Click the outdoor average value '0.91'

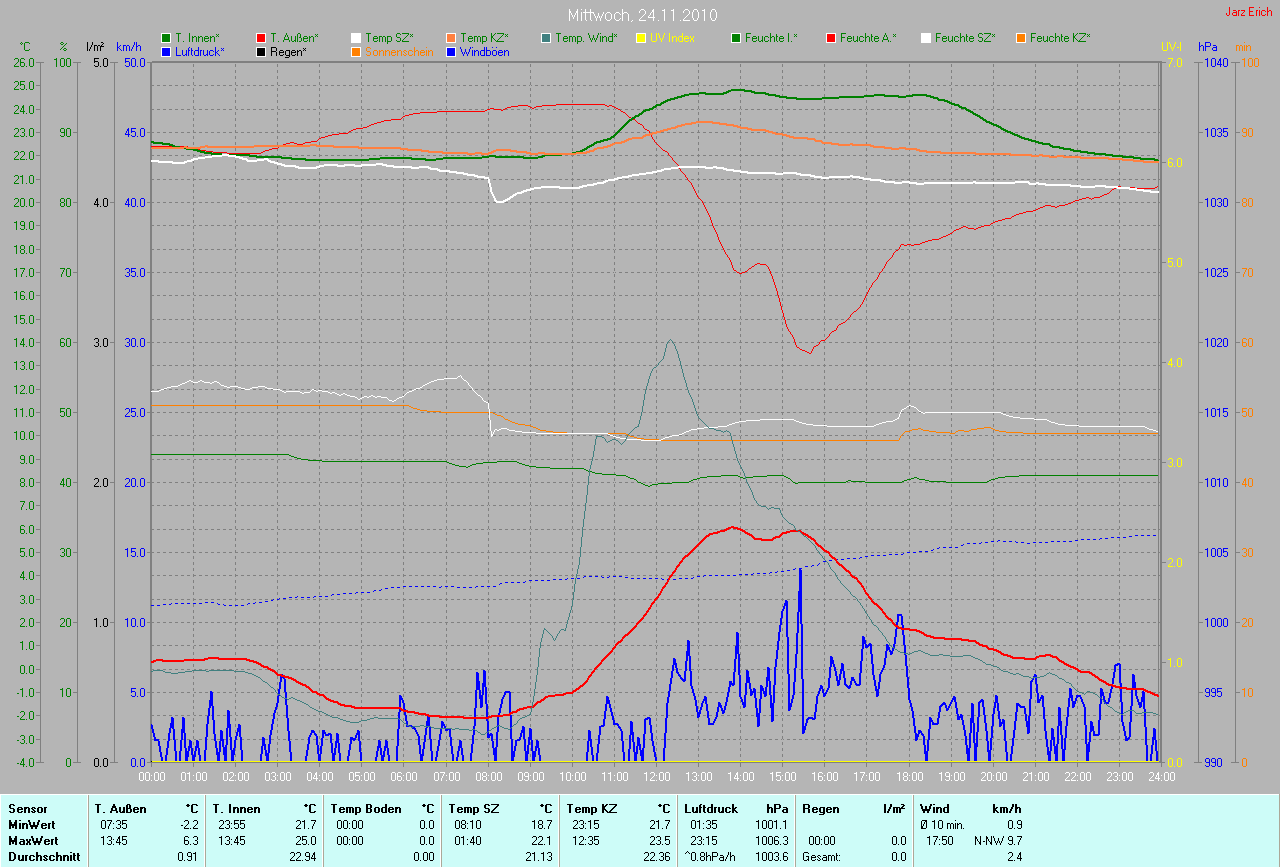point(186,857)
